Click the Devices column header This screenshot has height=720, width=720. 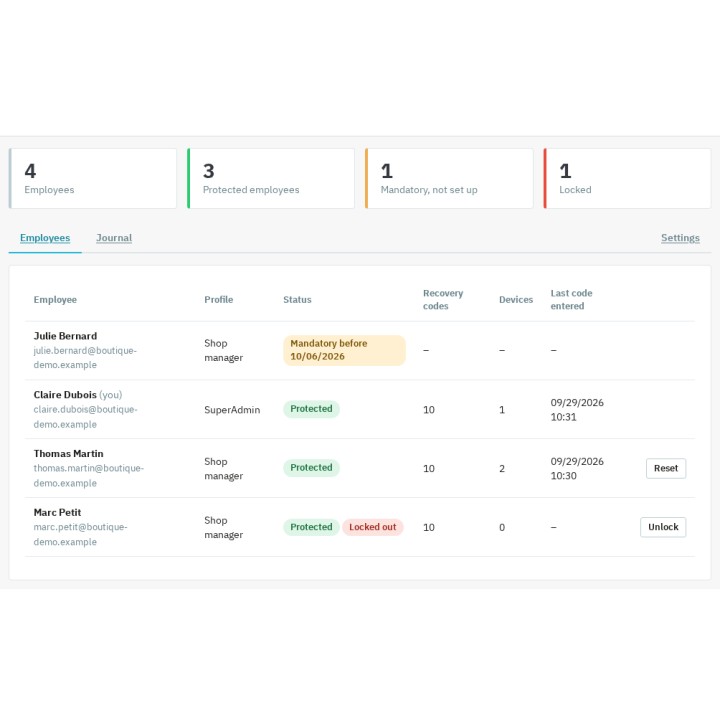[516, 300]
